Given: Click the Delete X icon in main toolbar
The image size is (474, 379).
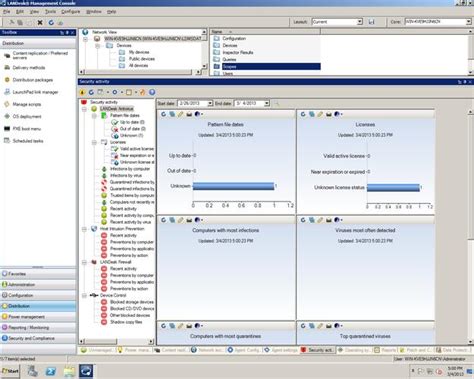Looking at the screenshot, I should (40, 22).
